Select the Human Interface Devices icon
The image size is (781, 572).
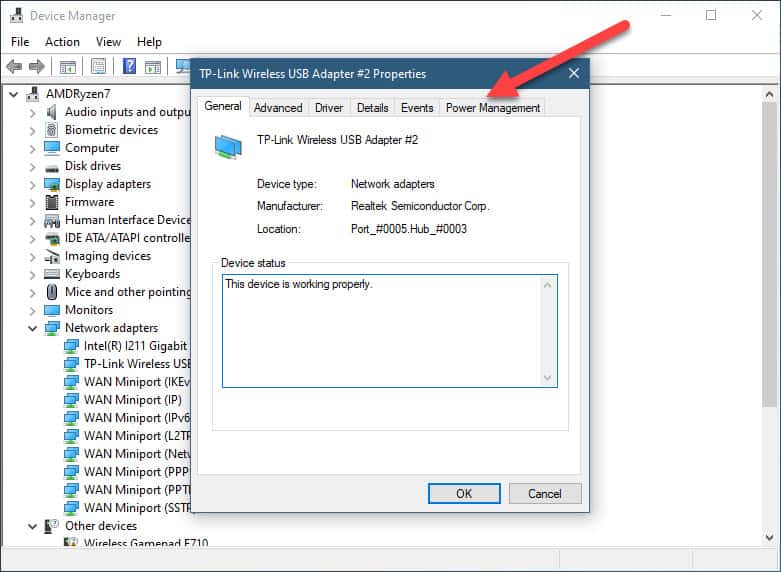(52, 220)
